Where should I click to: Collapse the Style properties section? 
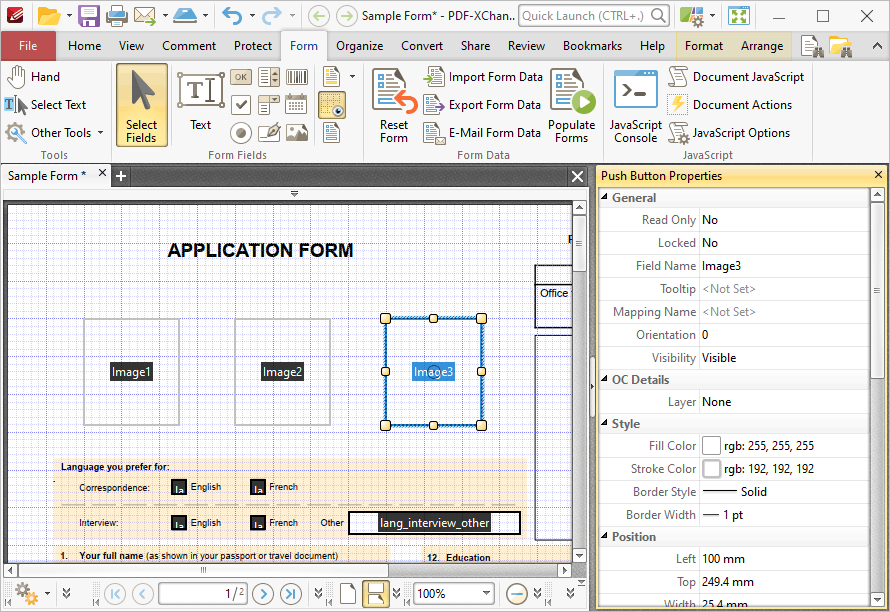(x=604, y=423)
